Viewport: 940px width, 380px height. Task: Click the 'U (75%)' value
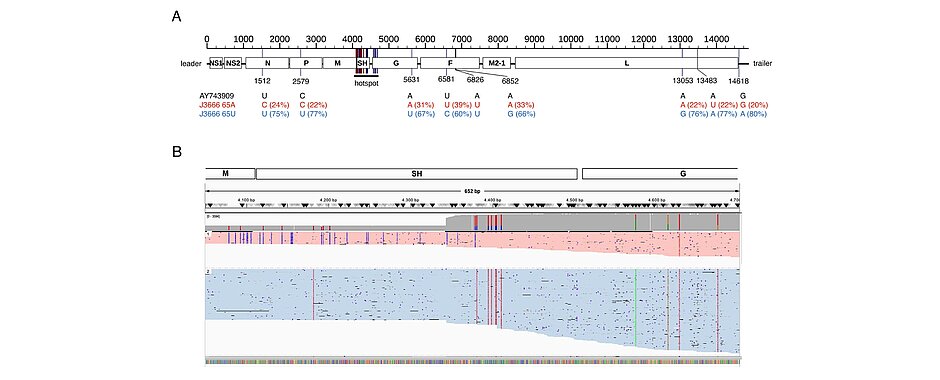pos(275,114)
